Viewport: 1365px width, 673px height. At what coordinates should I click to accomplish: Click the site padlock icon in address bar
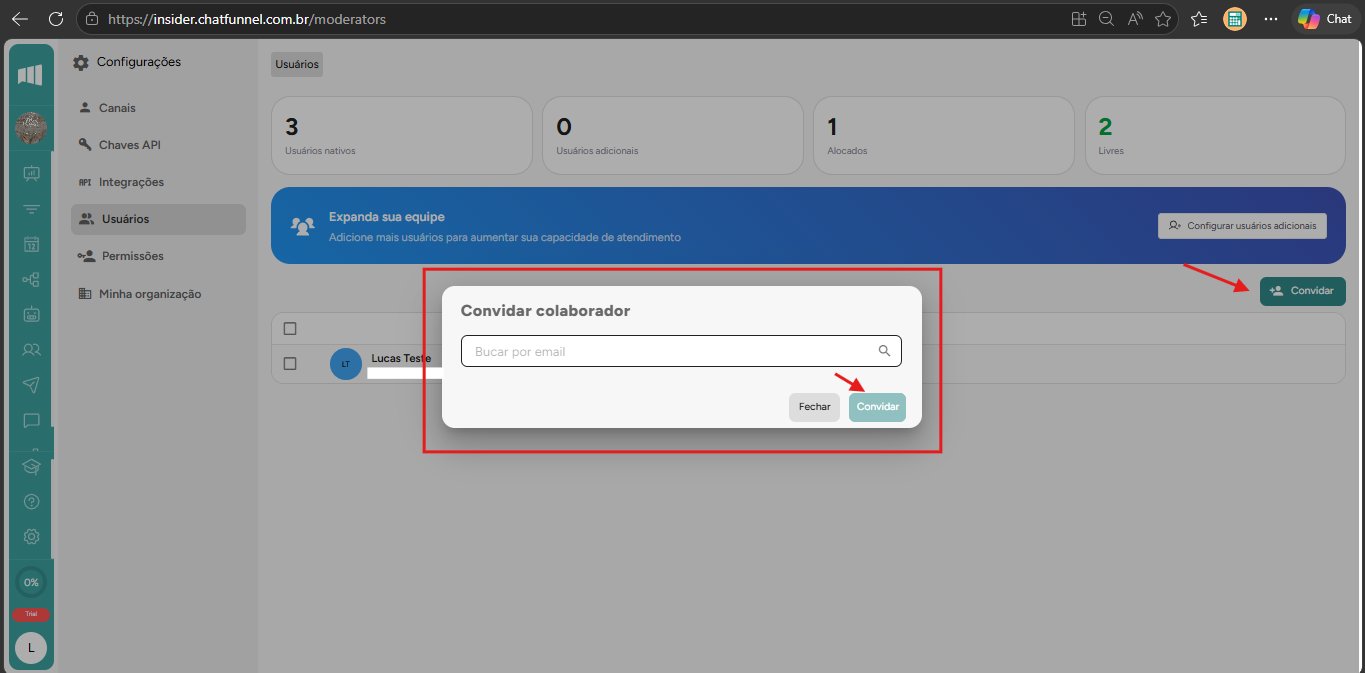[92, 18]
